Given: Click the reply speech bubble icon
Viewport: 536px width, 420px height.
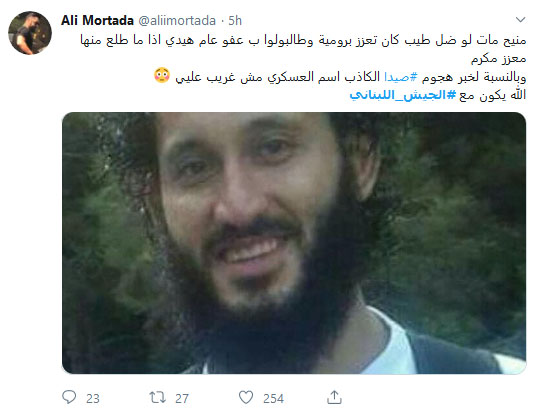Looking at the screenshot, I should click(x=69, y=397).
